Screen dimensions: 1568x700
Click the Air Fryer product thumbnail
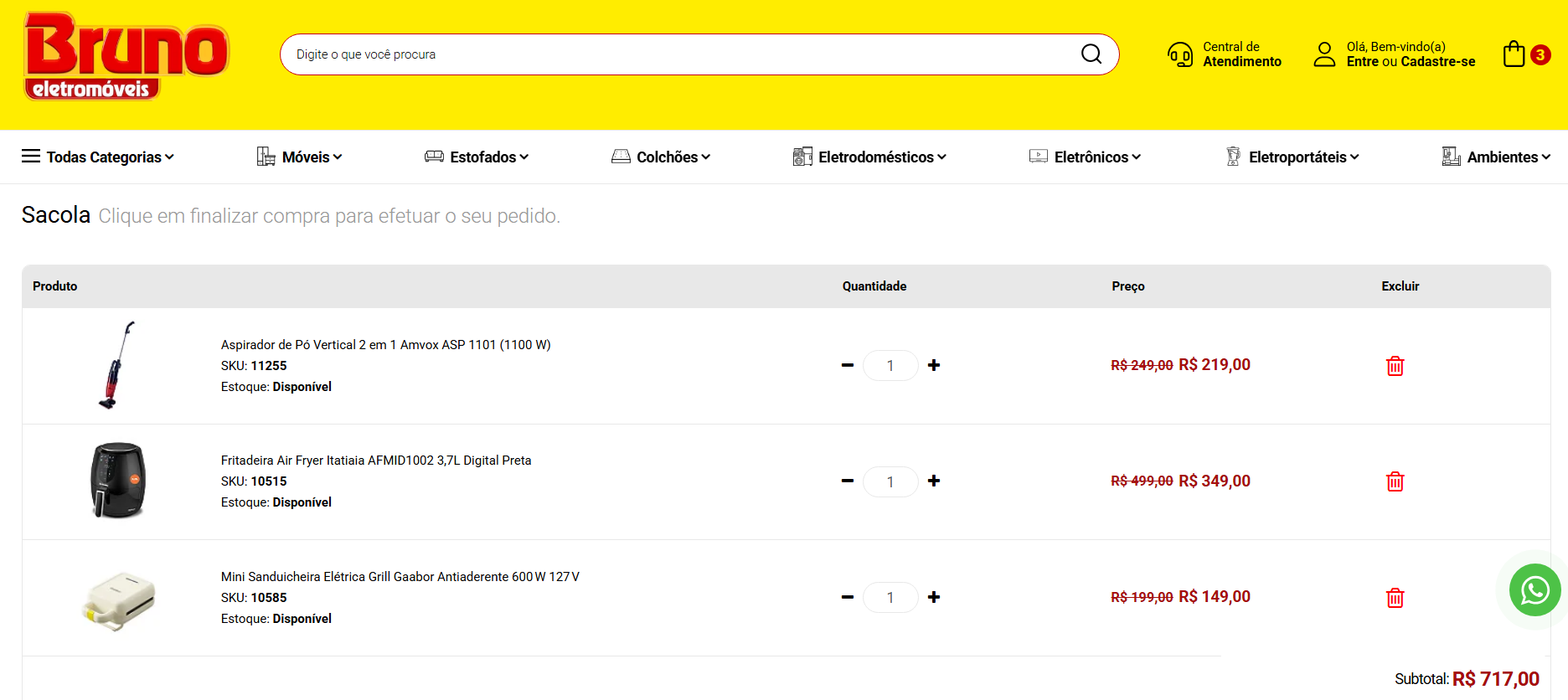point(118,481)
